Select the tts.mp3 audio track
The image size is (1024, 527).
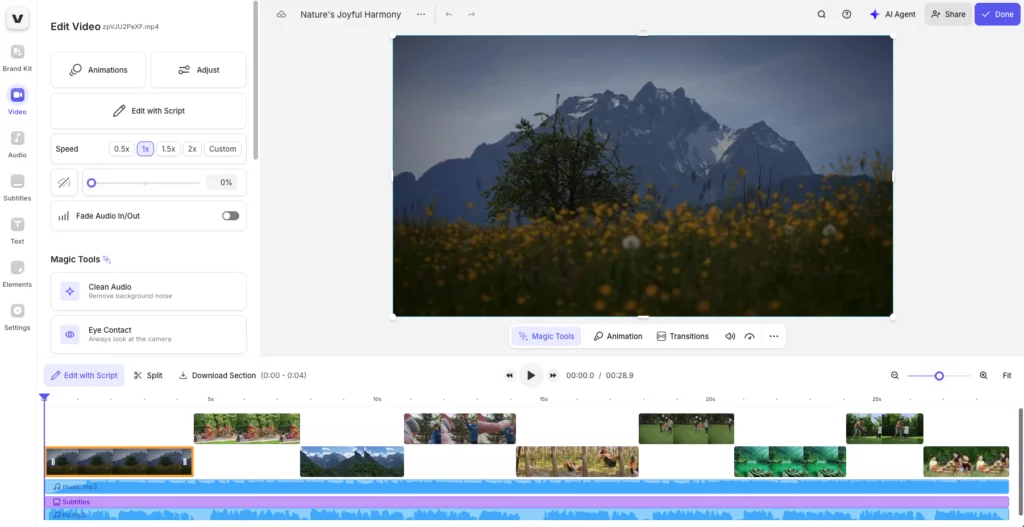[526, 515]
